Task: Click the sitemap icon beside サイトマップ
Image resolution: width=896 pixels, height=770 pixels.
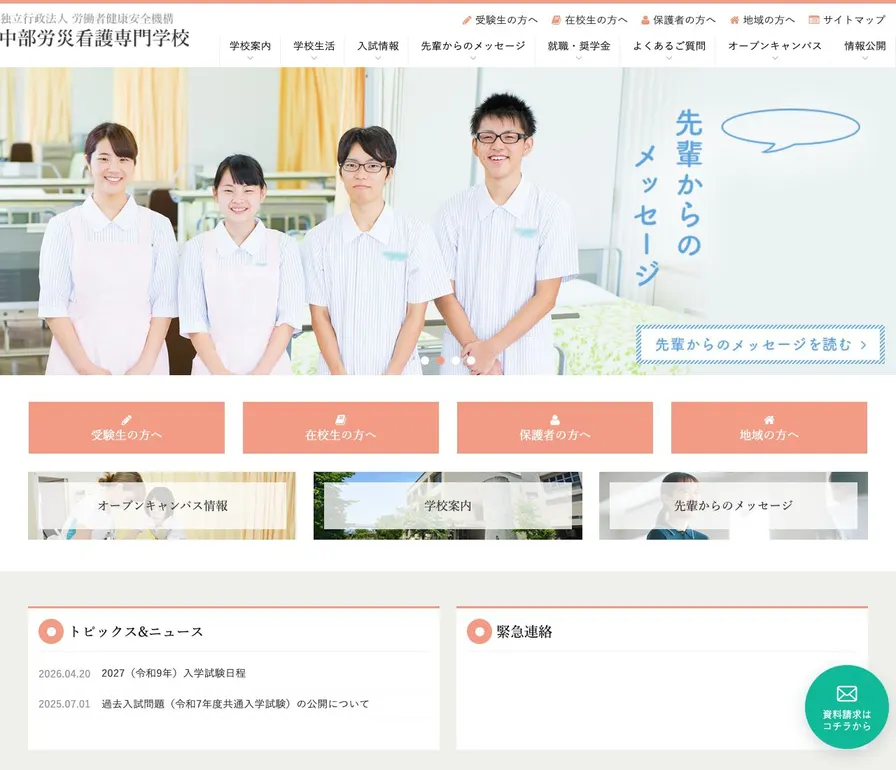Action: 814,19
